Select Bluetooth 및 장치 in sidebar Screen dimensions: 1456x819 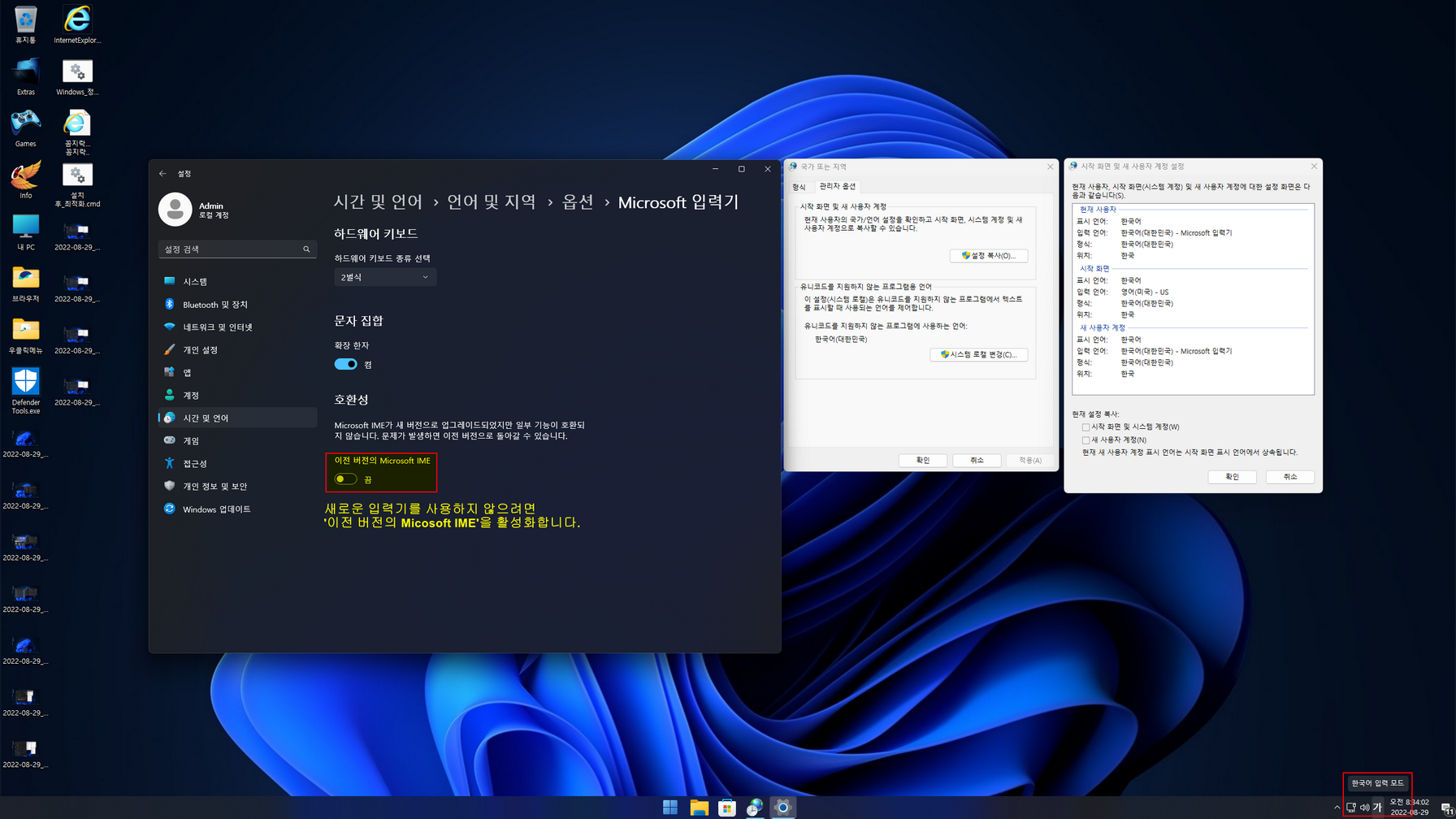(237, 304)
